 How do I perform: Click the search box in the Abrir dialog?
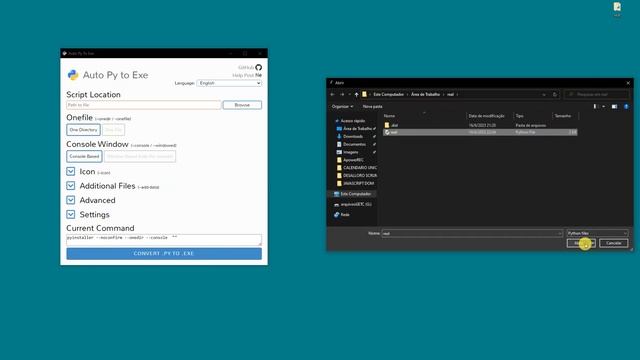pyautogui.click(x=596, y=94)
